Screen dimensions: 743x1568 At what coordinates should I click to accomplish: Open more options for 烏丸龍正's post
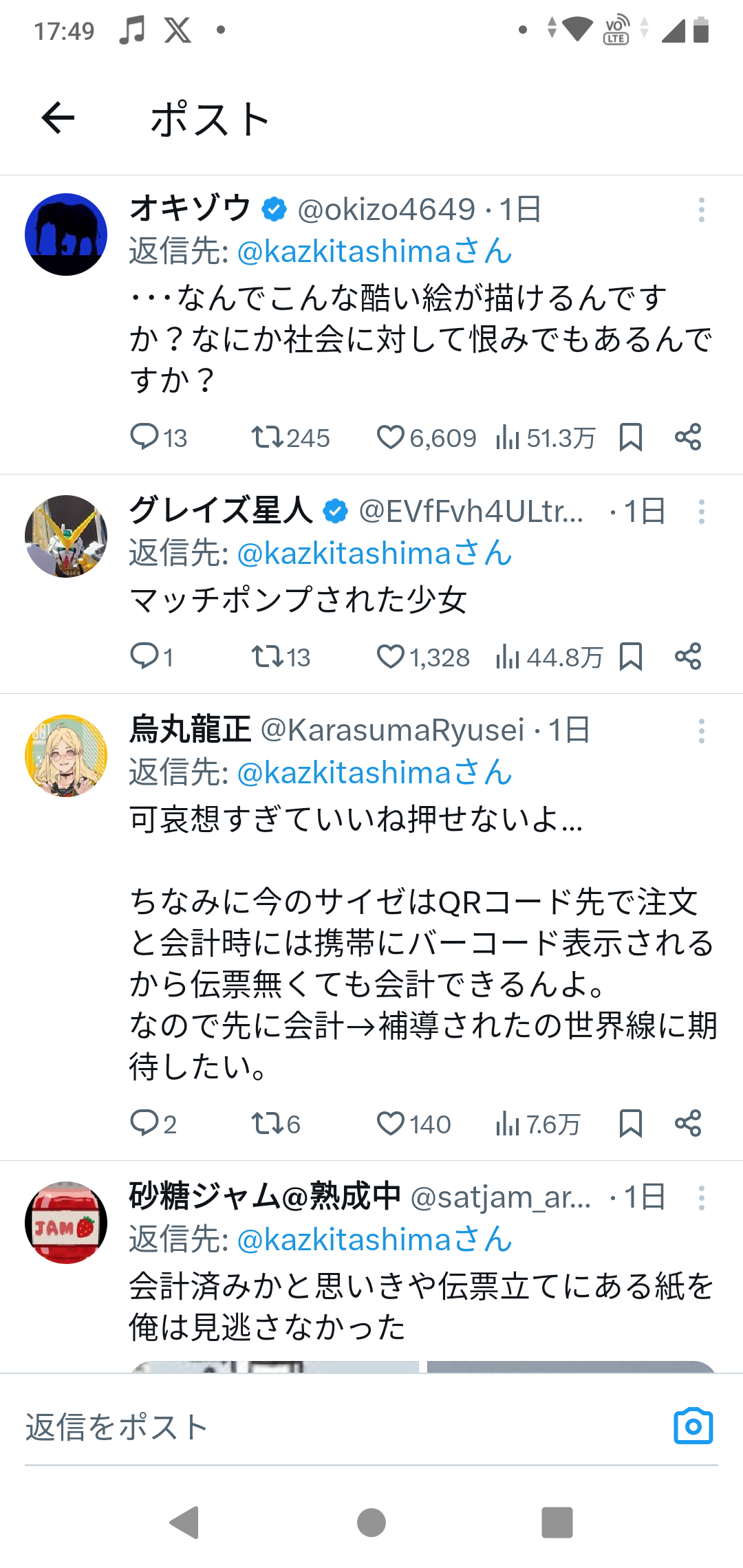coord(701,731)
